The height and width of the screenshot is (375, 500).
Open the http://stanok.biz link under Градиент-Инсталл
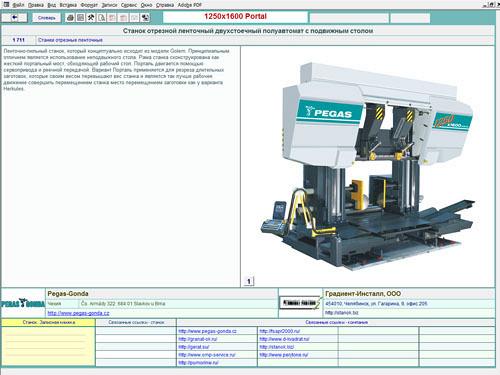tap(342, 313)
